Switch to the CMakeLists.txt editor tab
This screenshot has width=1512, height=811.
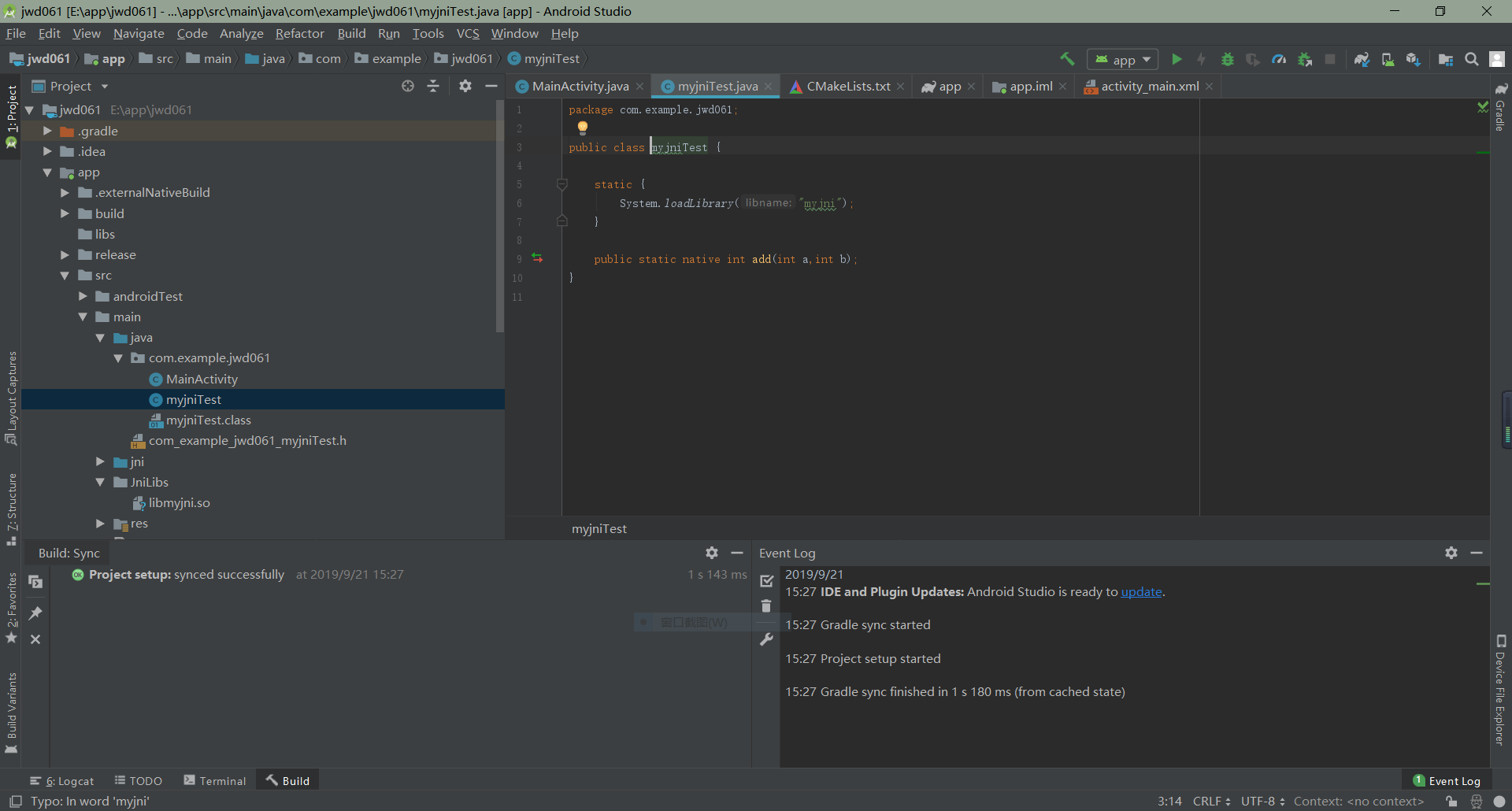847,87
